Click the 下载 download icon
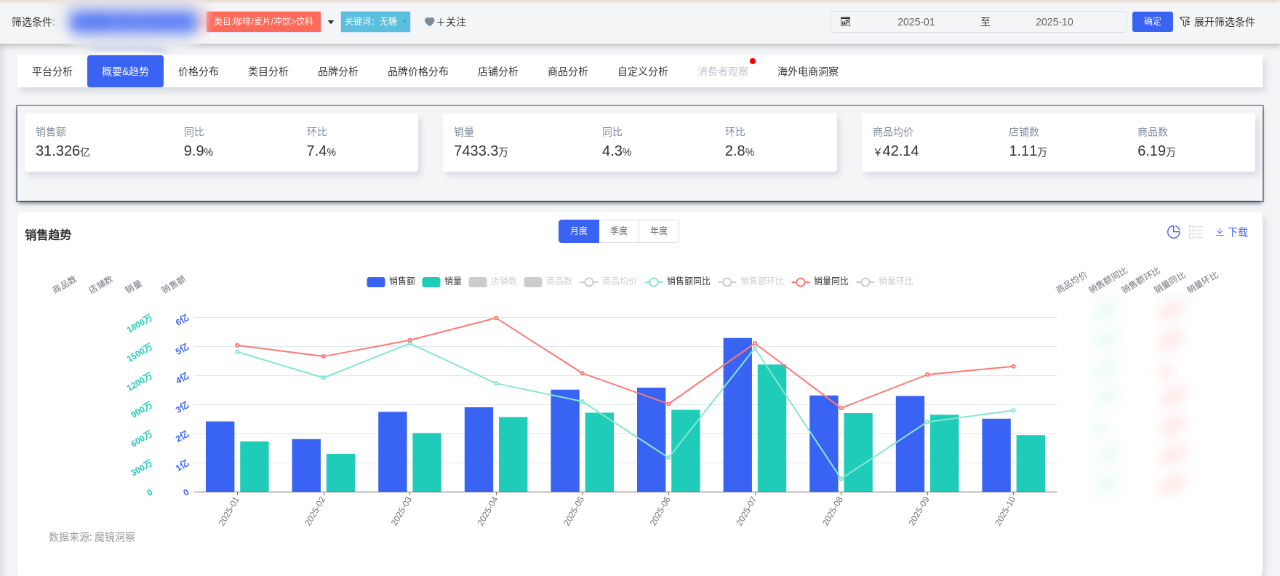The image size is (1280, 576). click(1220, 232)
